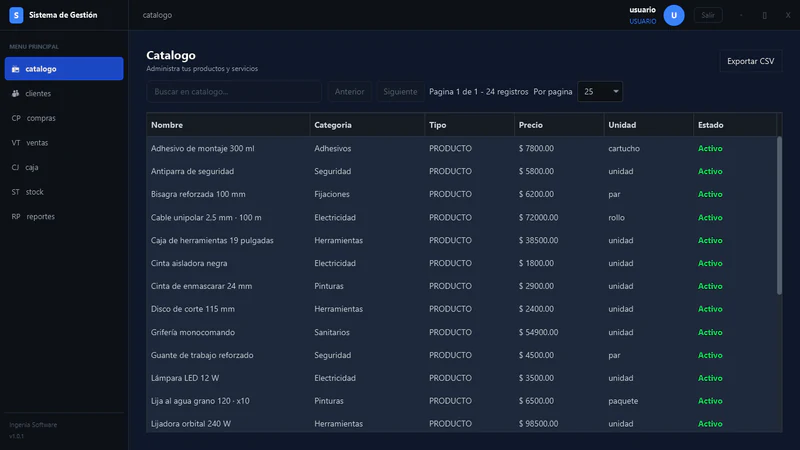This screenshot has height=450, width=800.
Task: Select row Lámpara LED 12 W
Action: pyautogui.click(x=462, y=378)
